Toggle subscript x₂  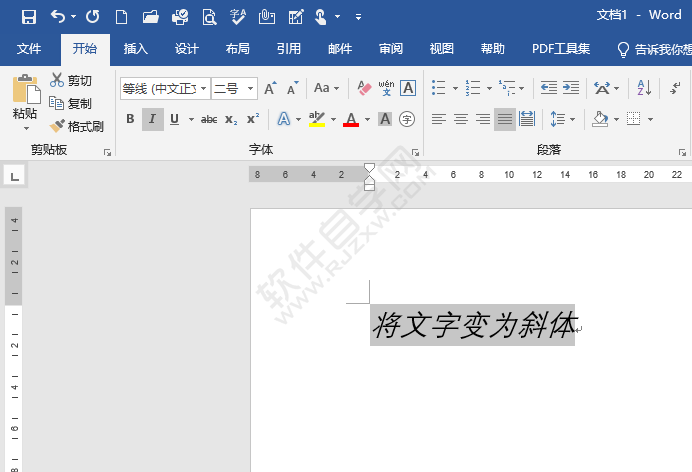231,119
